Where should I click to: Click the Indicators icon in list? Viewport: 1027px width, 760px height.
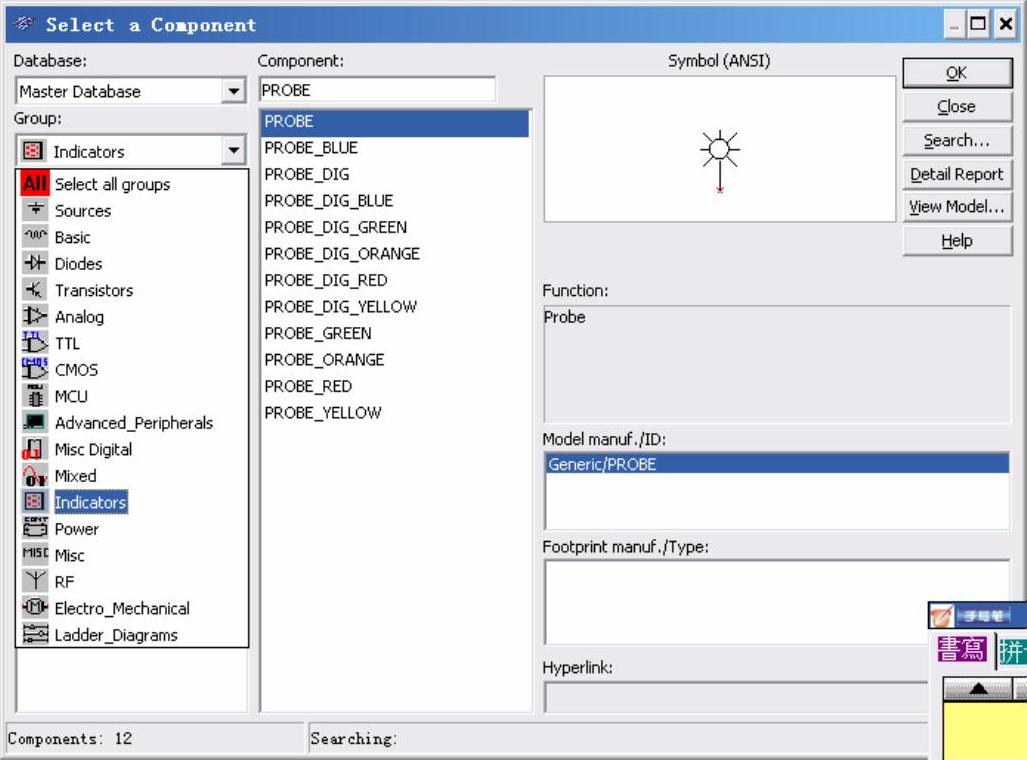click(x=35, y=502)
